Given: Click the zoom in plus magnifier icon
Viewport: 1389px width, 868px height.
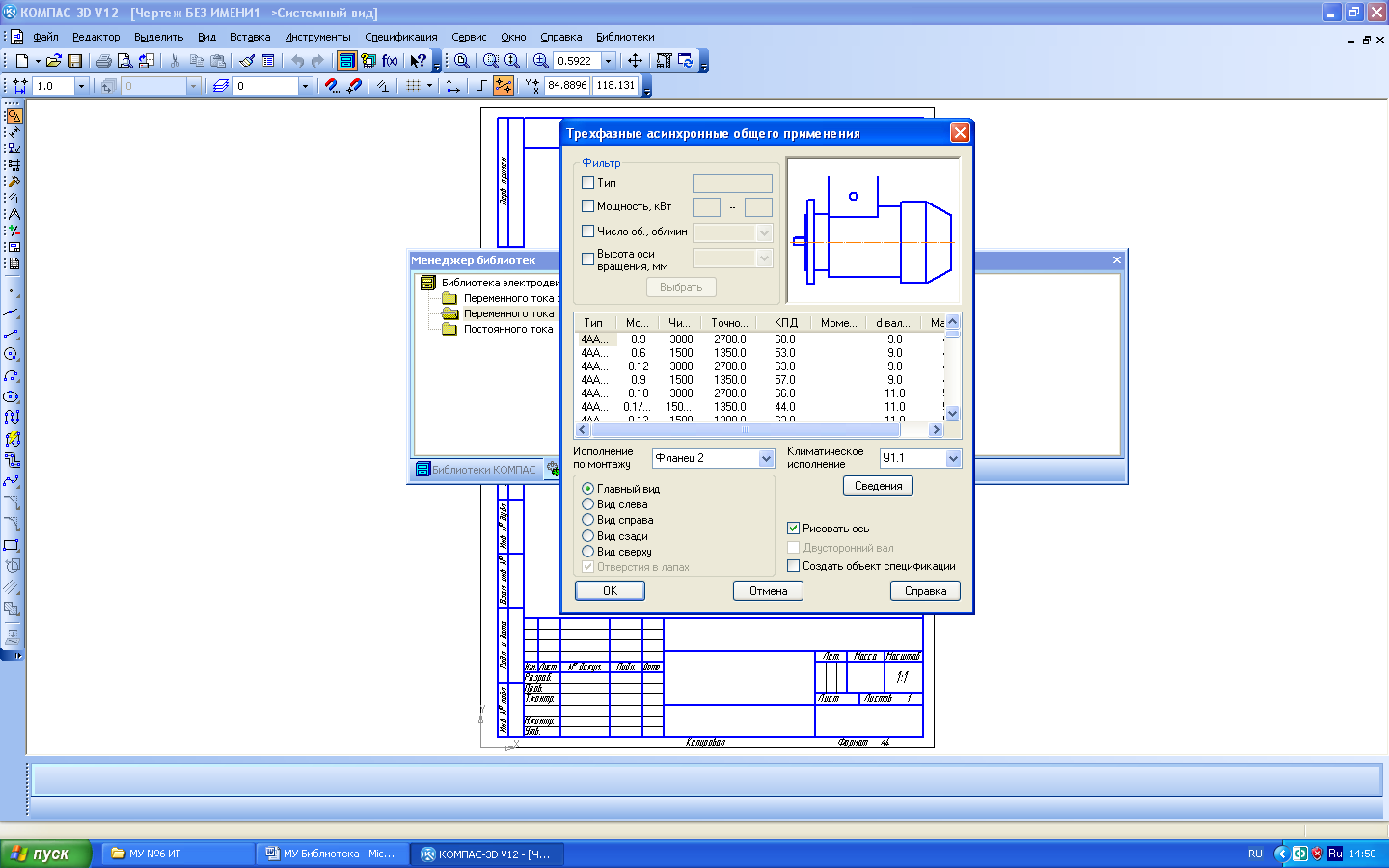Looking at the screenshot, I should point(540,61).
